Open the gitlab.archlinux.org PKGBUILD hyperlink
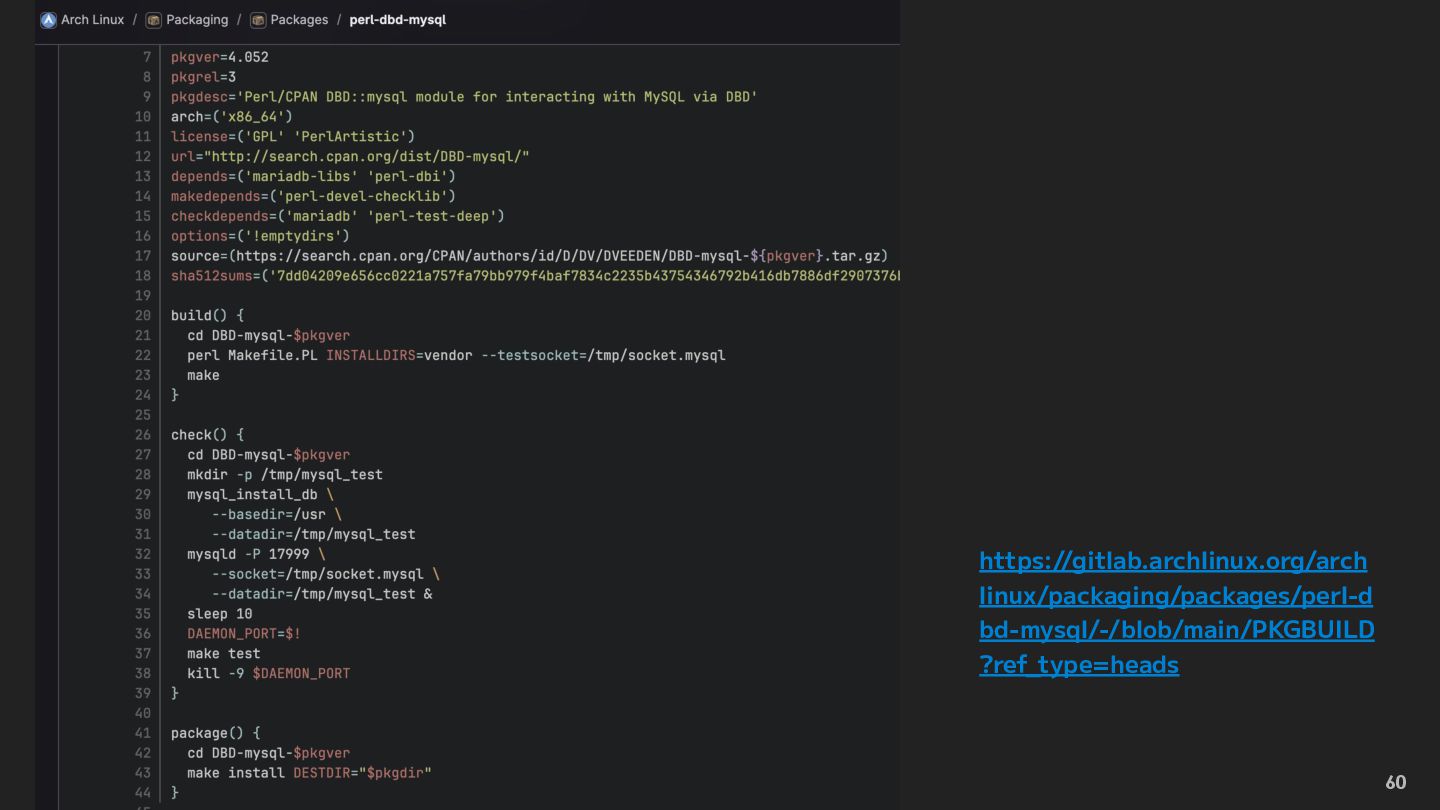 1177,612
